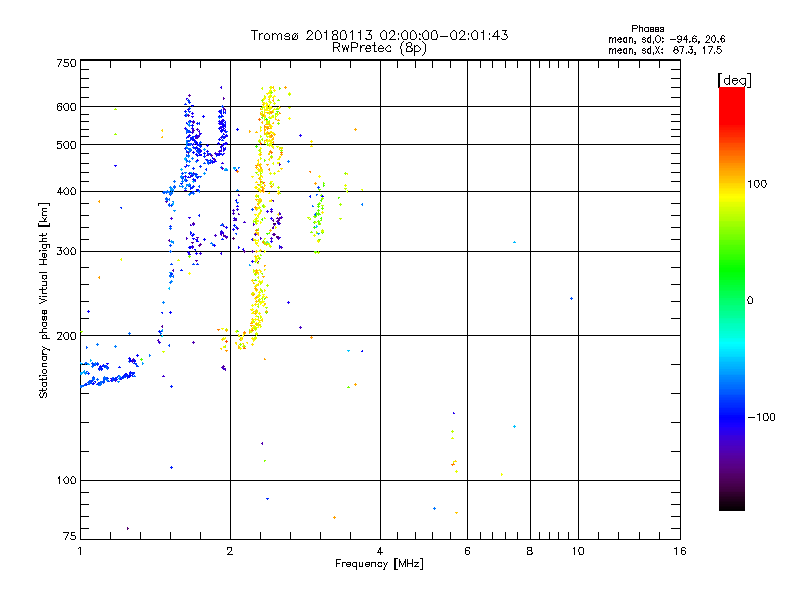
Task: Click the x-axis tick label '2'
Action: tap(230, 551)
